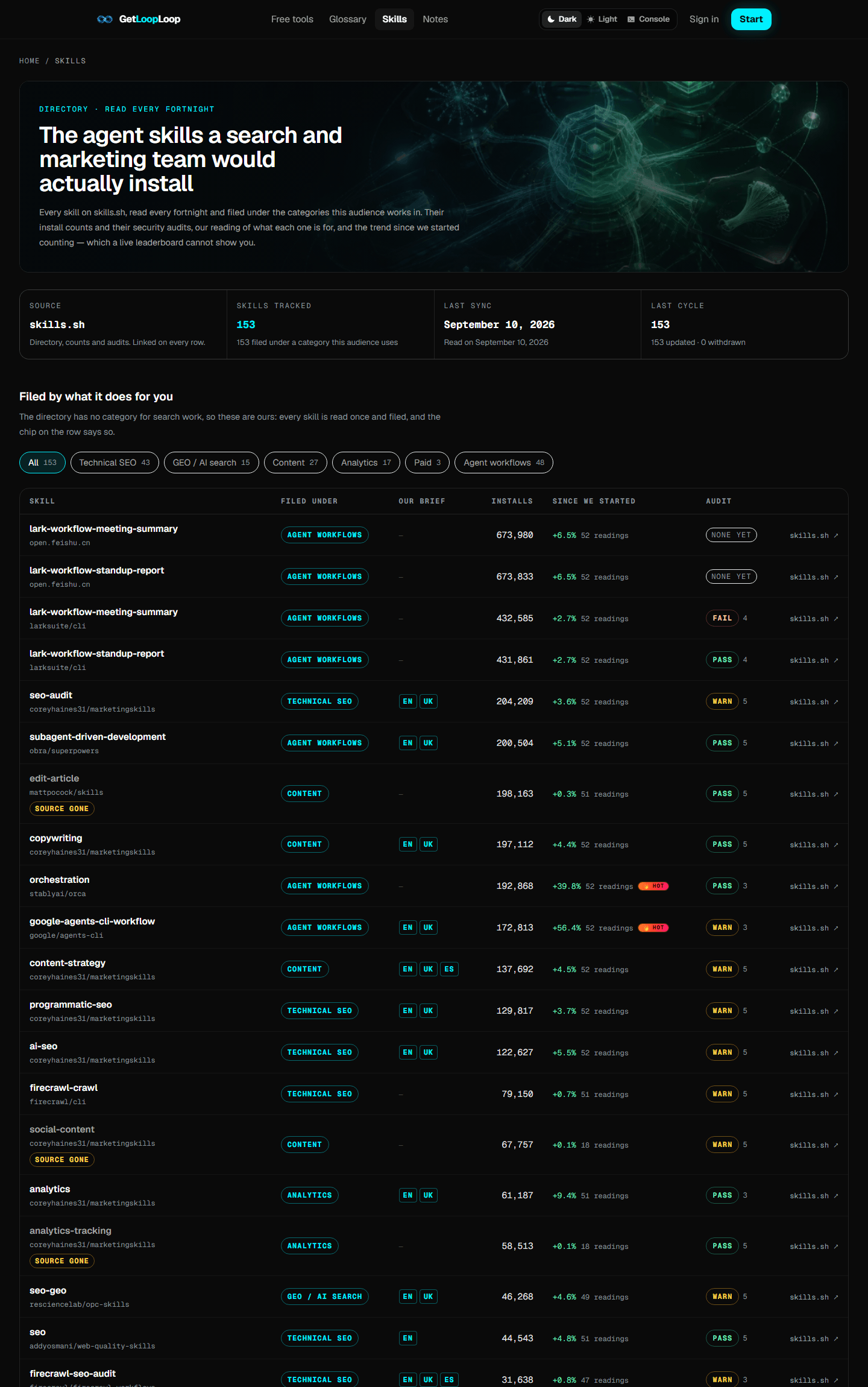Click the seo-audit skill name
868x1387 pixels.
click(x=51, y=695)
